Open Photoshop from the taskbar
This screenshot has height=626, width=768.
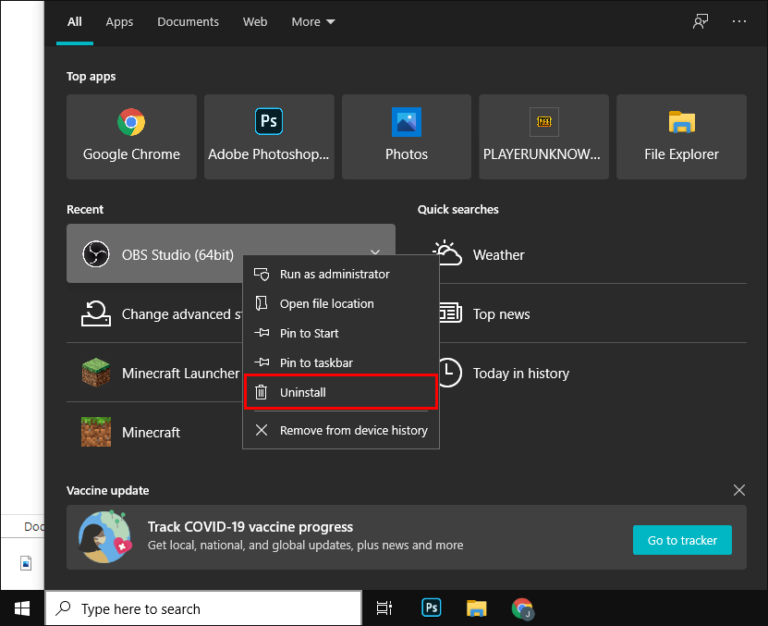tap(431, 608)
